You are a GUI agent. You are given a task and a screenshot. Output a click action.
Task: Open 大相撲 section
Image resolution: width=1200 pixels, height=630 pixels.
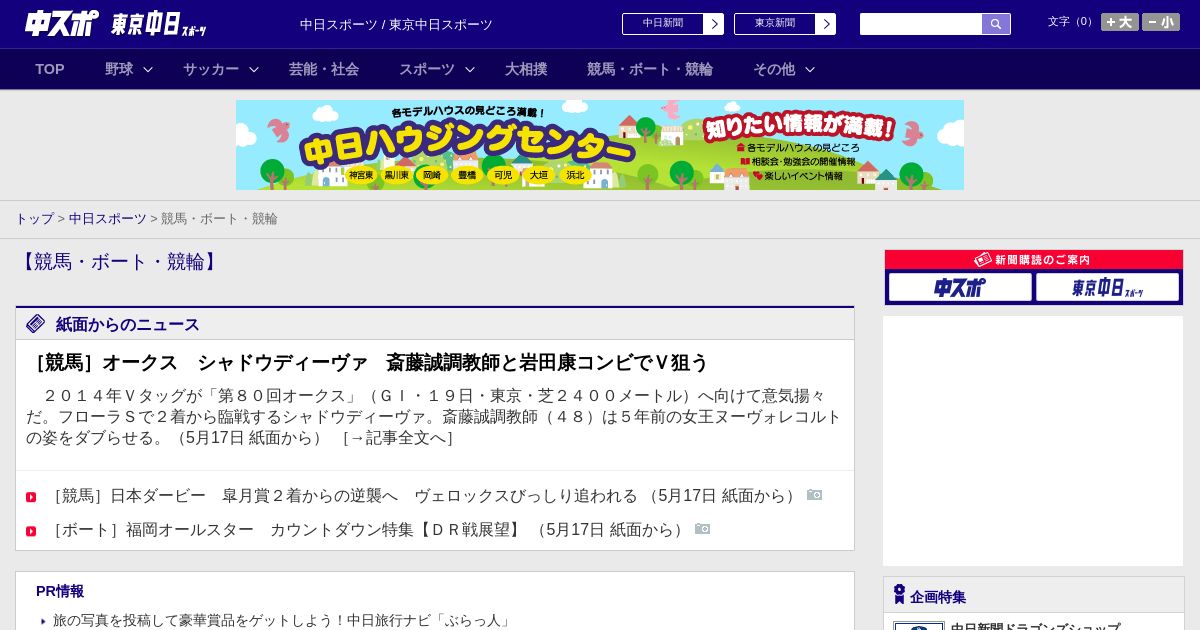(526, 69)
